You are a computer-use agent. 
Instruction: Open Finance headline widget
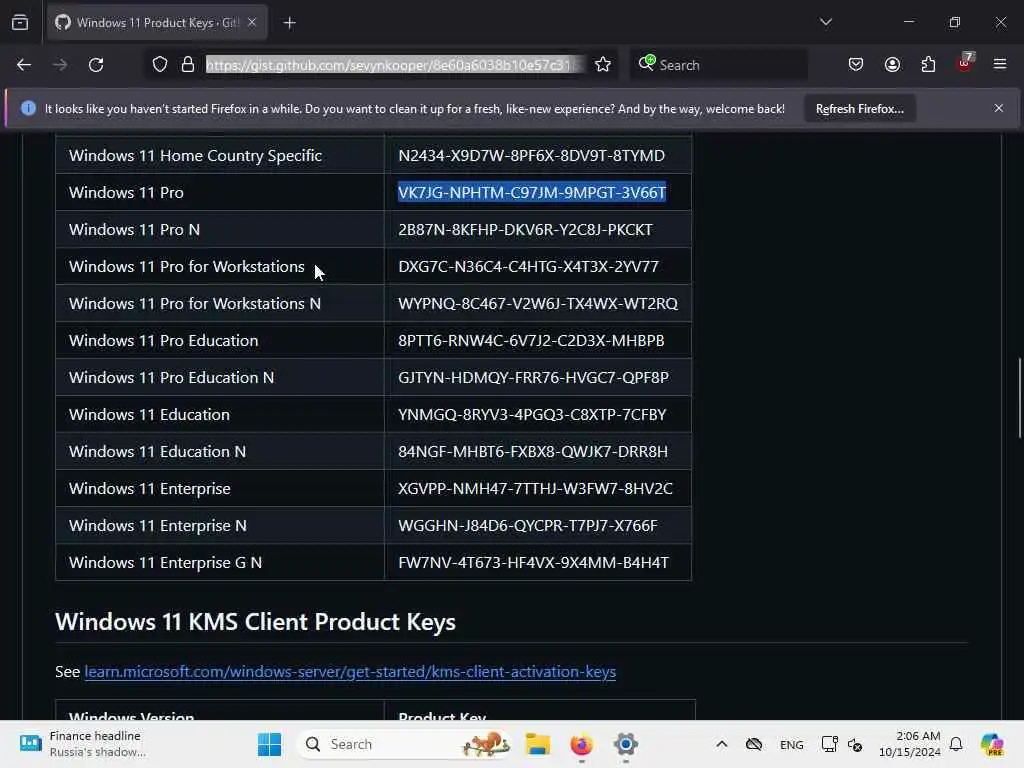82,744
